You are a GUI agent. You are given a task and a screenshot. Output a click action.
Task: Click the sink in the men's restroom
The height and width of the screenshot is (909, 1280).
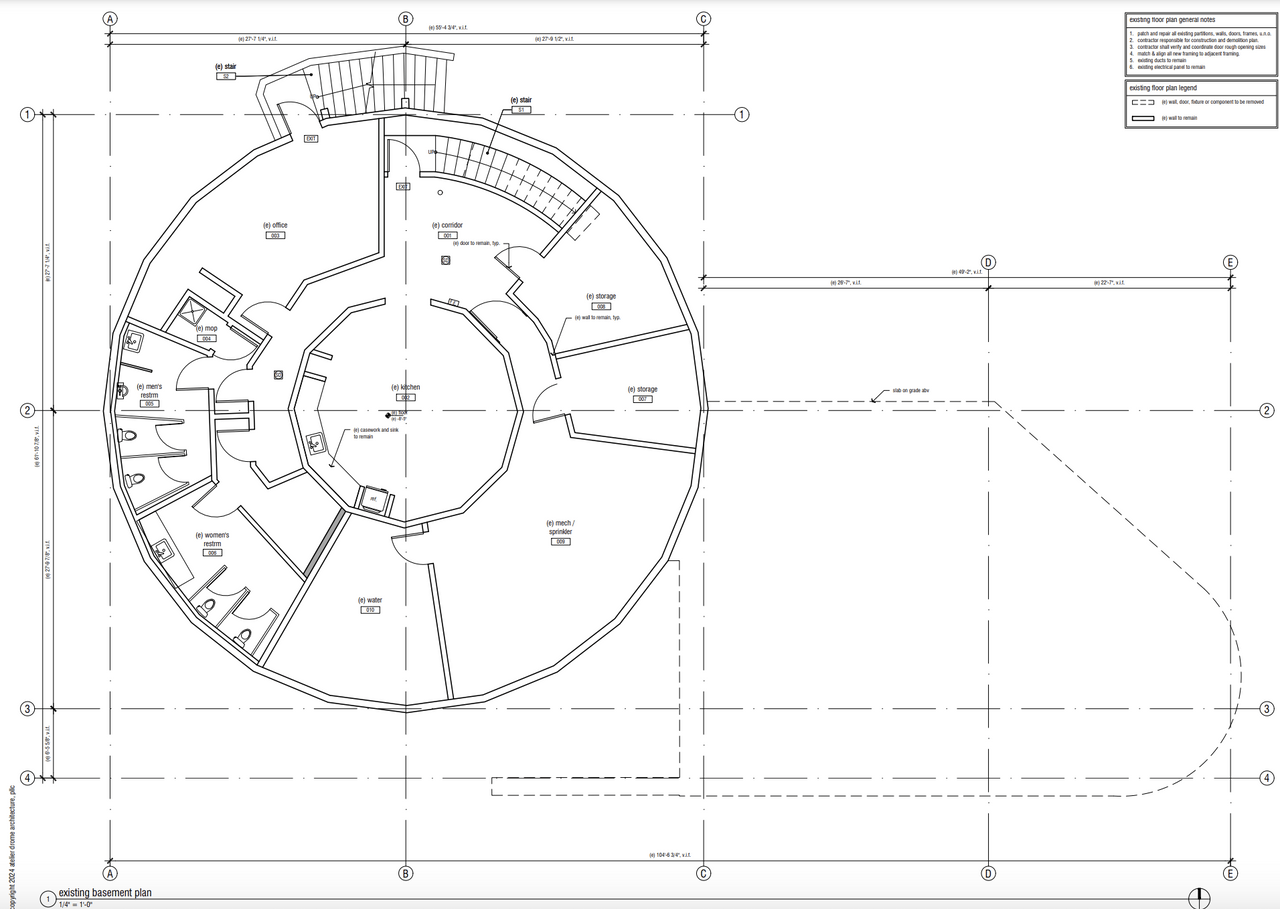[132, 342]
